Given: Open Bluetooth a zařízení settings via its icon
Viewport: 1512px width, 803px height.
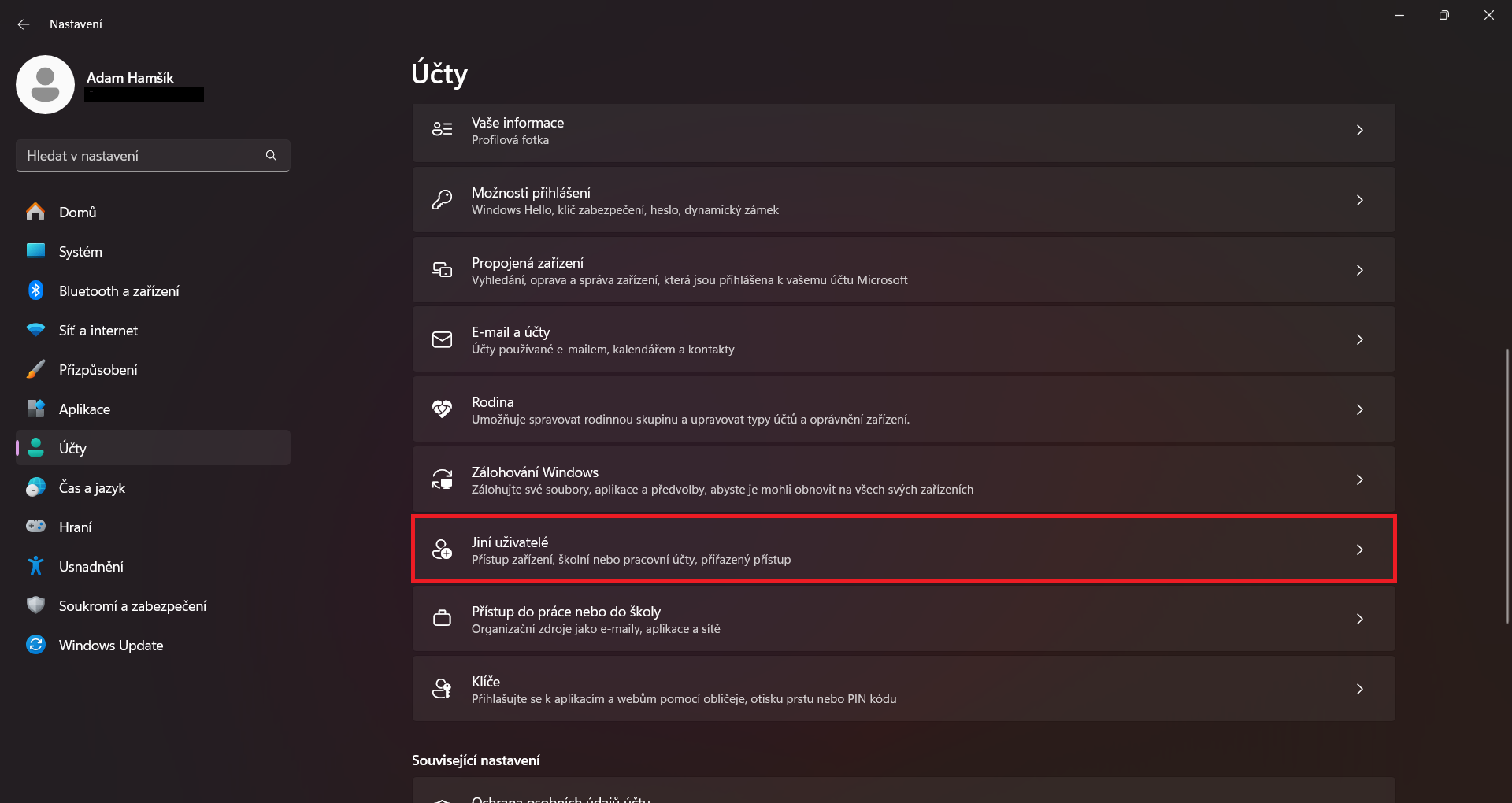Looking at the screenshot, I should 36,290.
